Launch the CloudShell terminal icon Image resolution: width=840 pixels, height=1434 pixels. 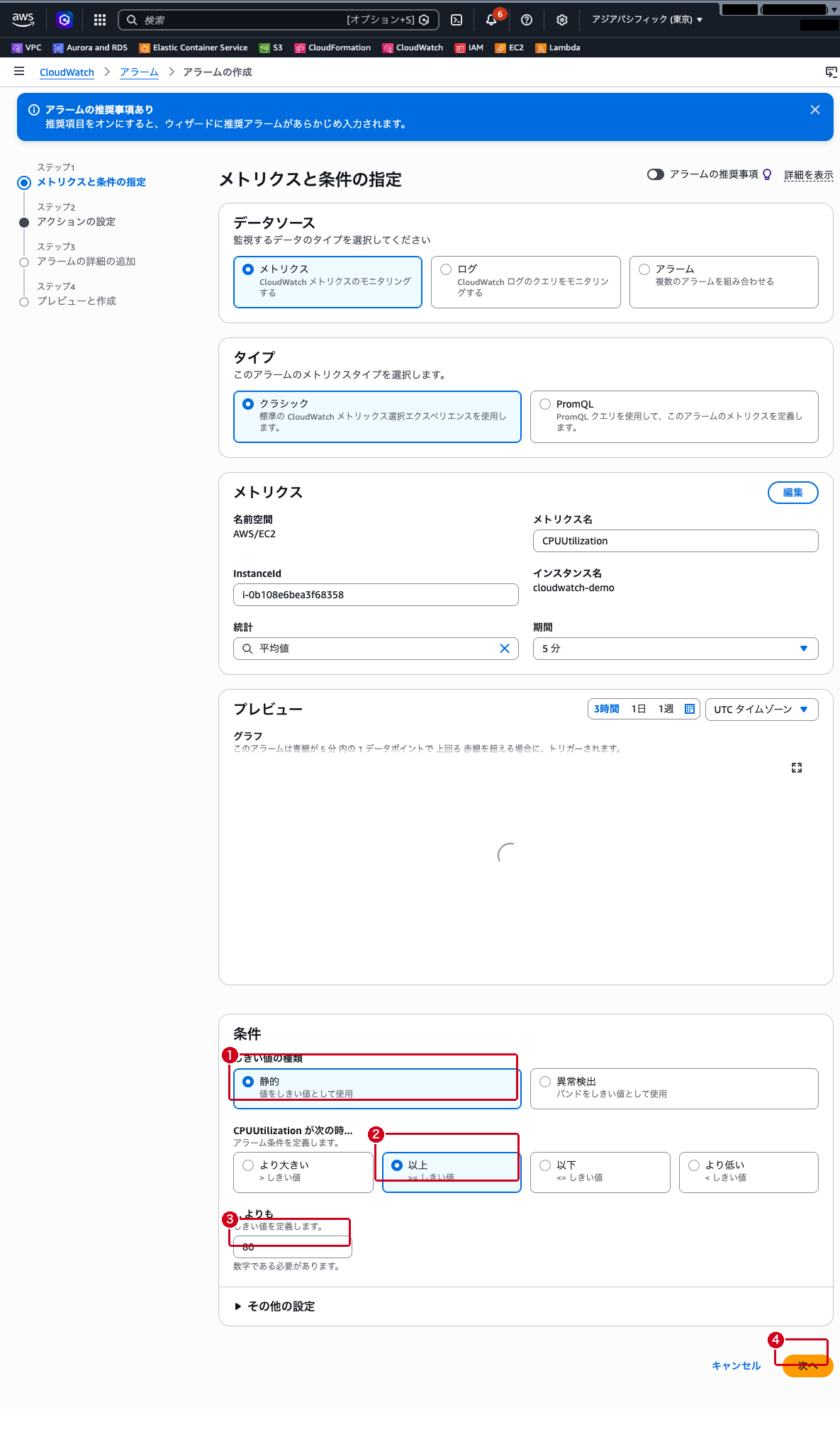pyautogui.click(x=457, y=20)
